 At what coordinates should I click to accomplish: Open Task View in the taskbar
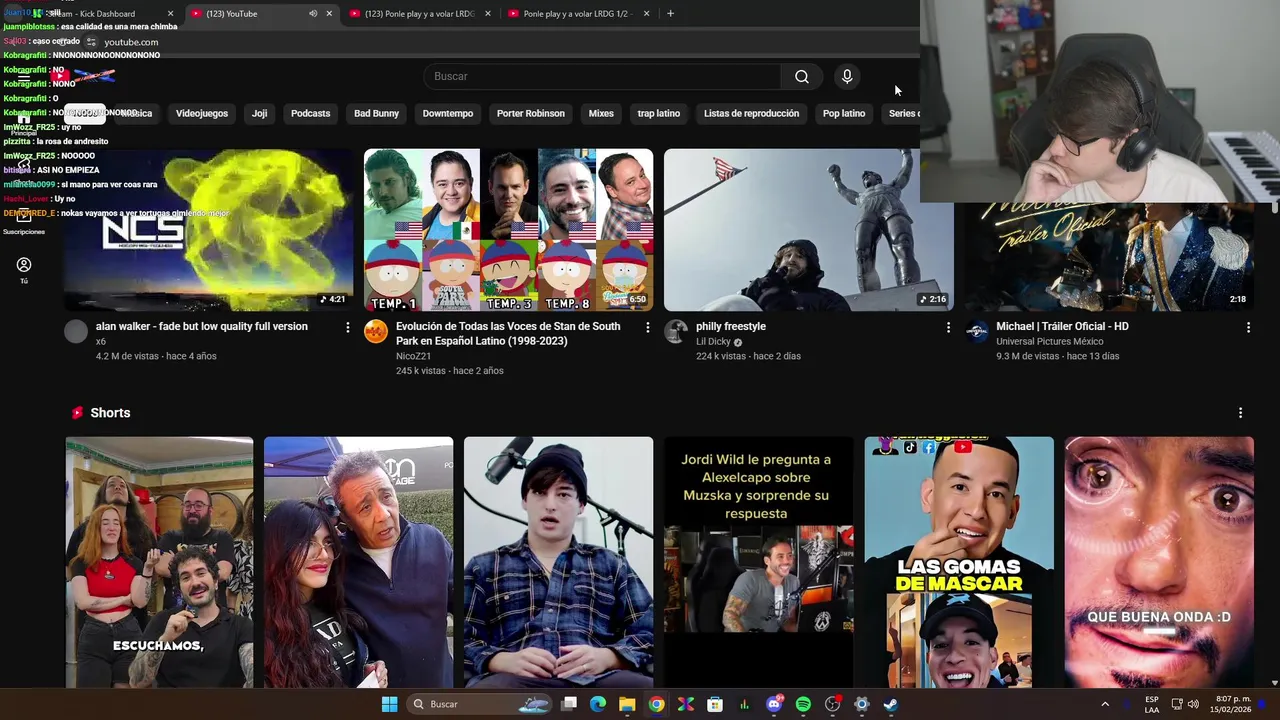click(569, 704)
